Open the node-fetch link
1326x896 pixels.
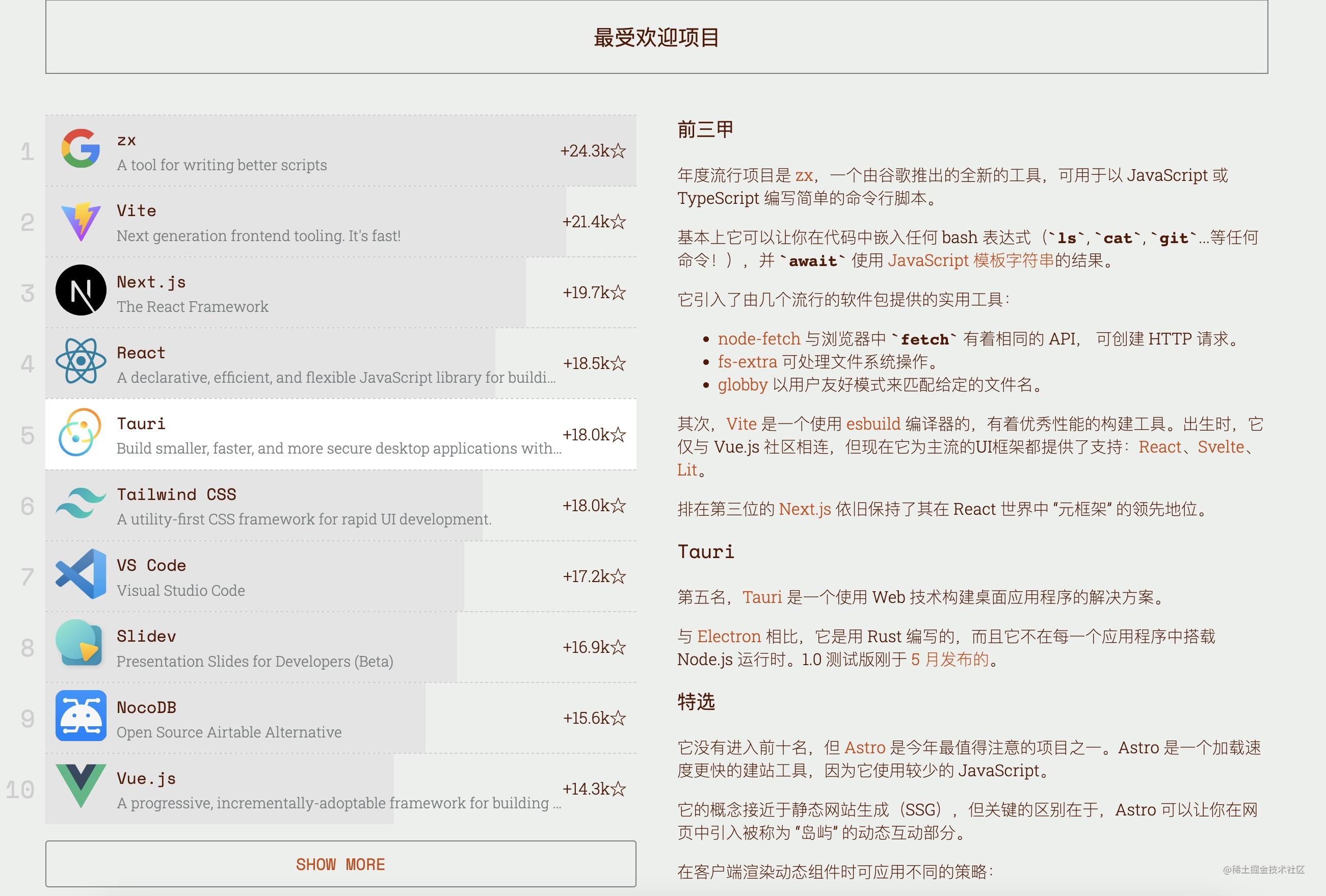pos(758,338)
